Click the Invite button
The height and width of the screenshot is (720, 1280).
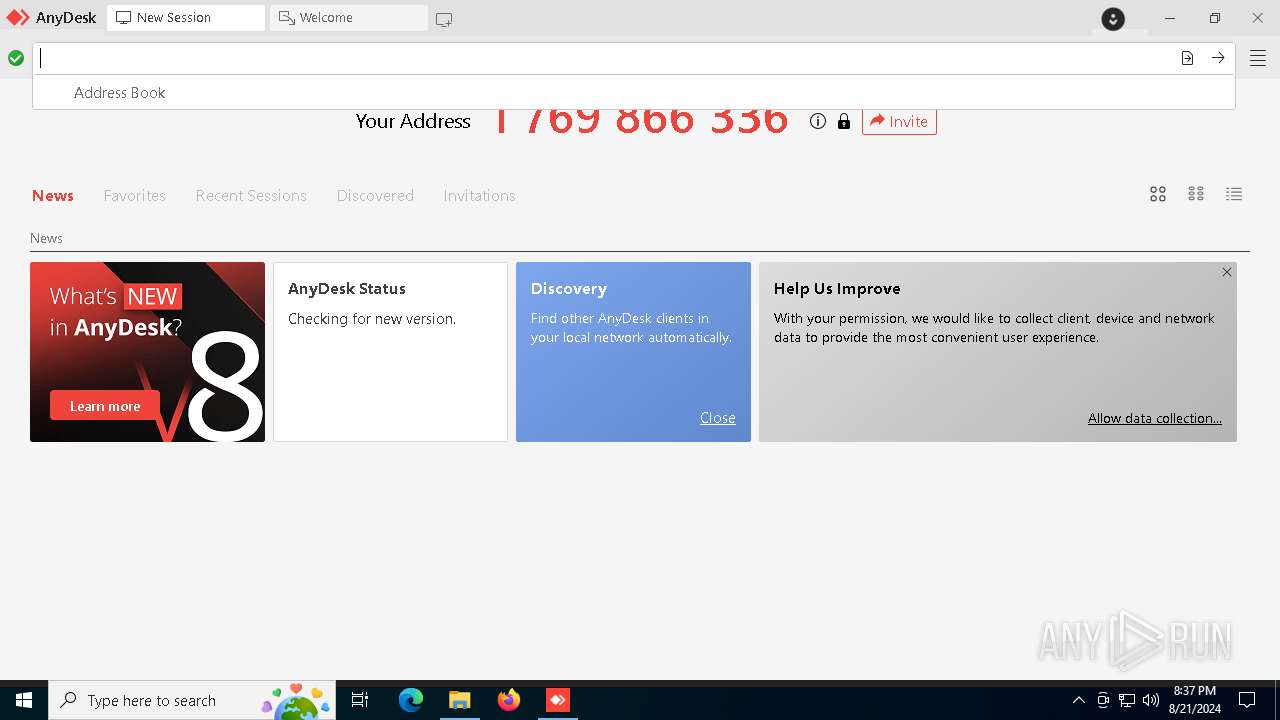(x=899, y=121)
